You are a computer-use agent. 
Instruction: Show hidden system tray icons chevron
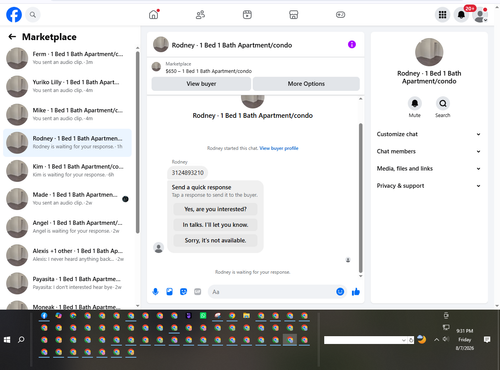click(436, 340)
